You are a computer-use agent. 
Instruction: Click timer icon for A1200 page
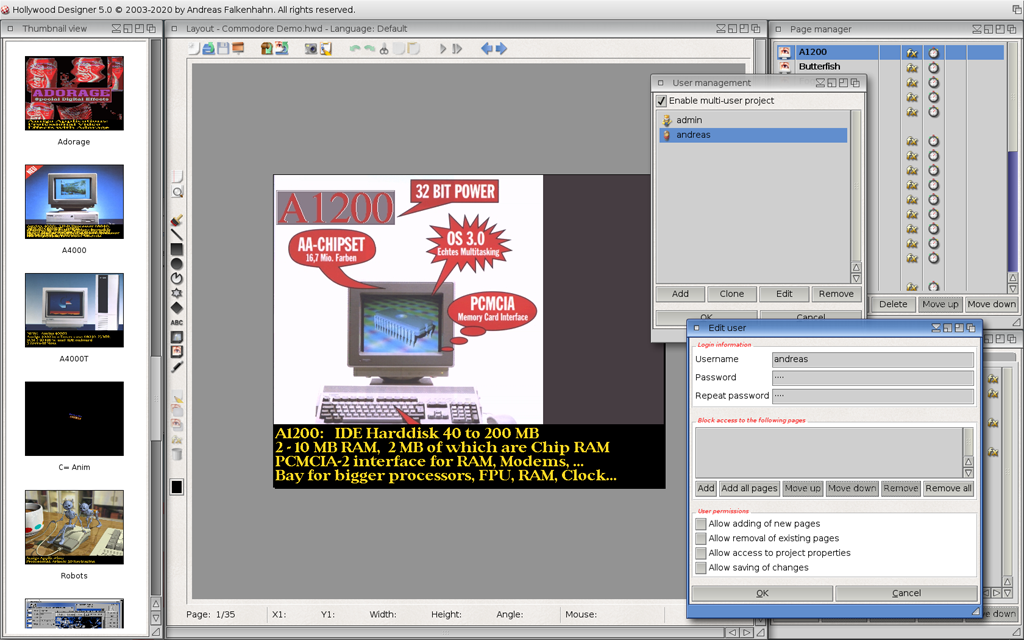(934, 52)
